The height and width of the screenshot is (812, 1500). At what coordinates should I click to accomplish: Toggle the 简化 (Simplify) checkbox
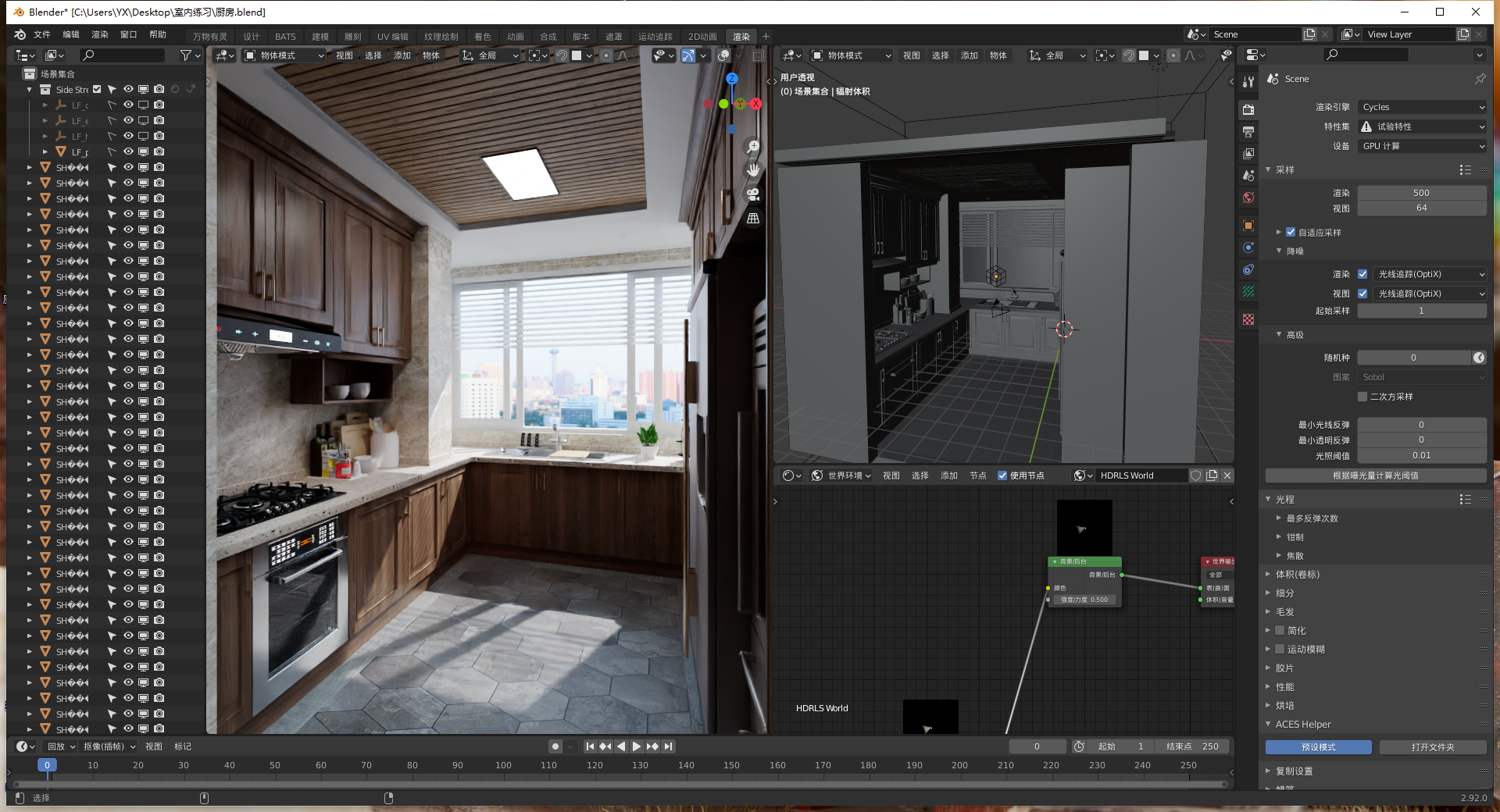(x=1280, y=630)
